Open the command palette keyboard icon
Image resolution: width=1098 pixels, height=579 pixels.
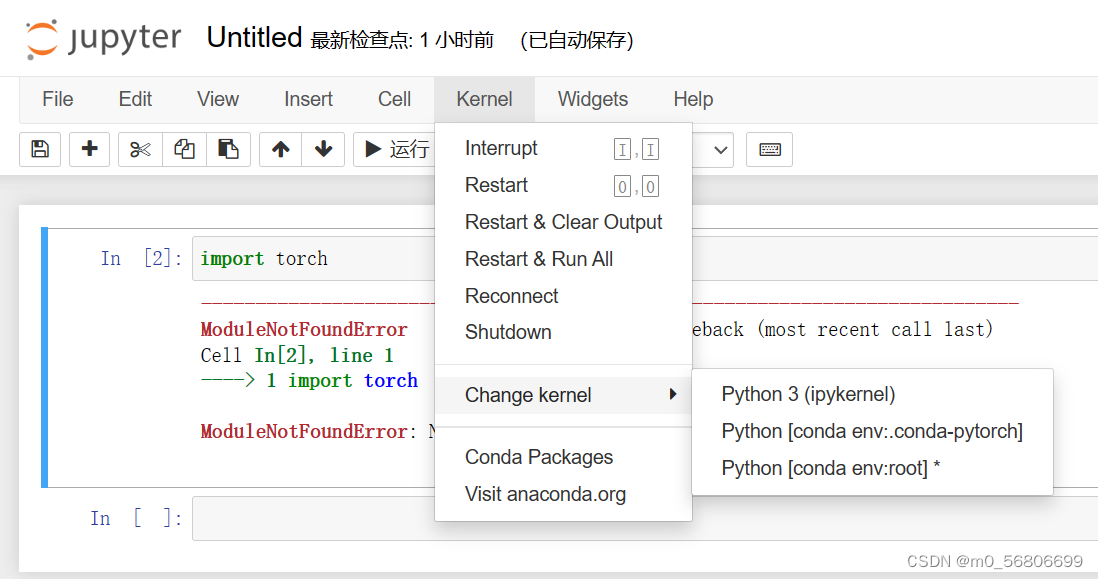point(769,149)
